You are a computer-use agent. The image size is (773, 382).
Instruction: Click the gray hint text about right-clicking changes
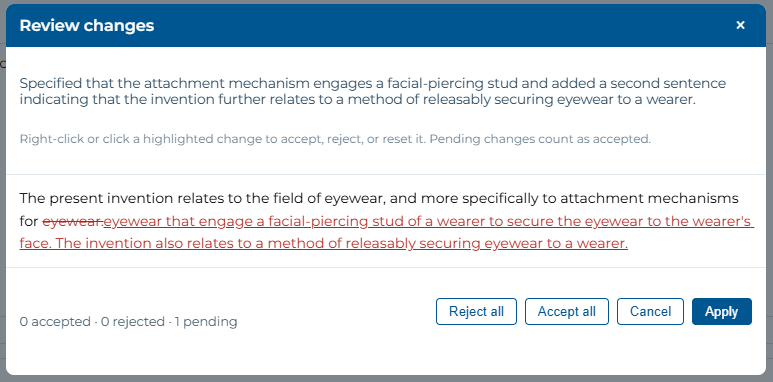point(335,139)
